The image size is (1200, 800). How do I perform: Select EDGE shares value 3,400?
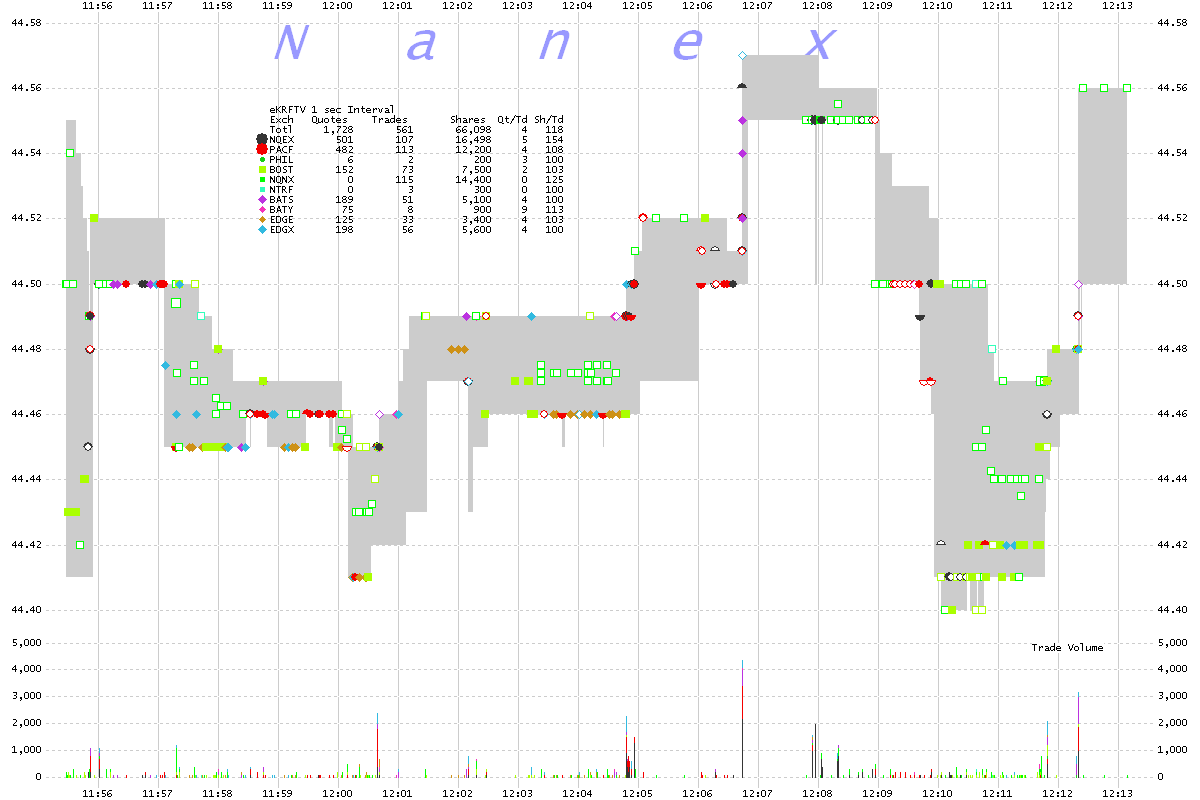(x=476, y=219)
